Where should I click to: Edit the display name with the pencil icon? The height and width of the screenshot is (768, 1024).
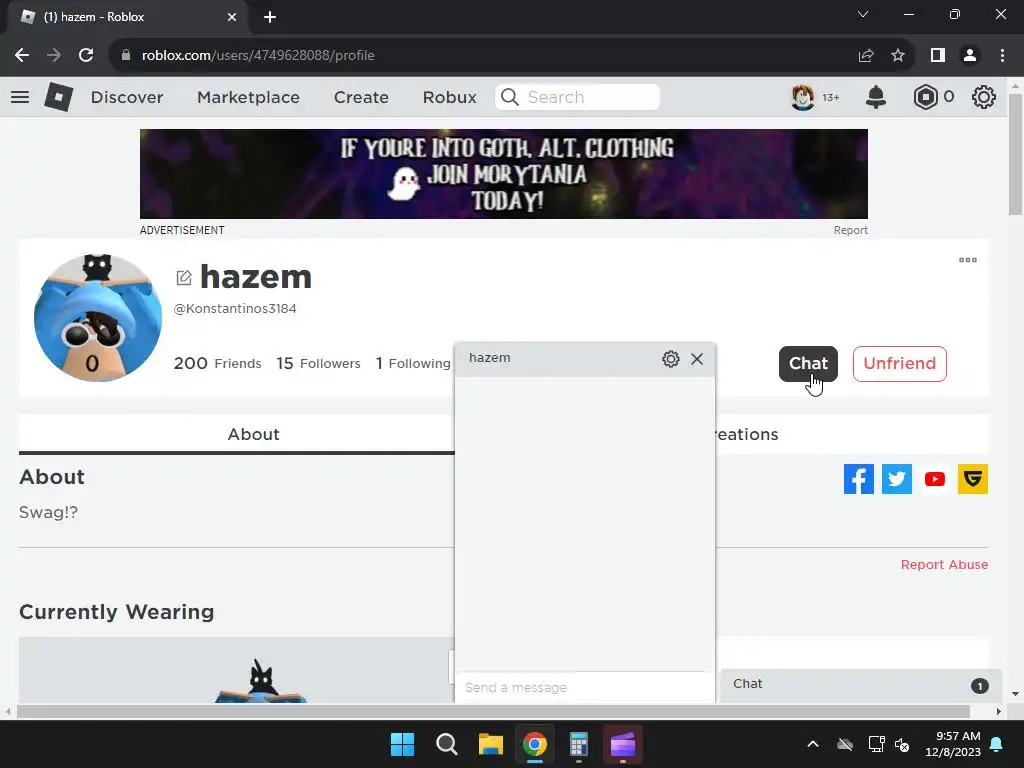pyautogui.click(x=184, y=278)
